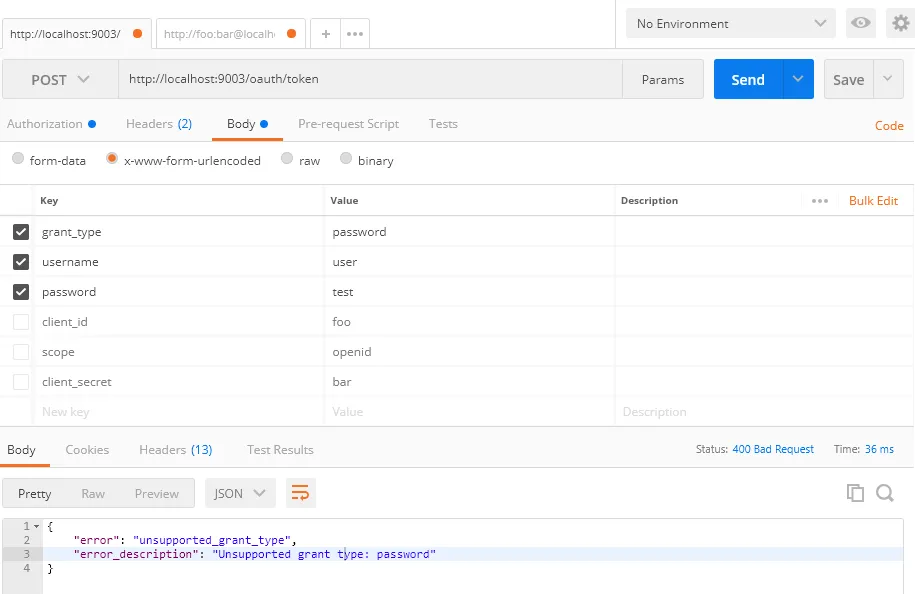Open search in response magnifier icon
Viewport: 915px width, 594px height.
885,493
